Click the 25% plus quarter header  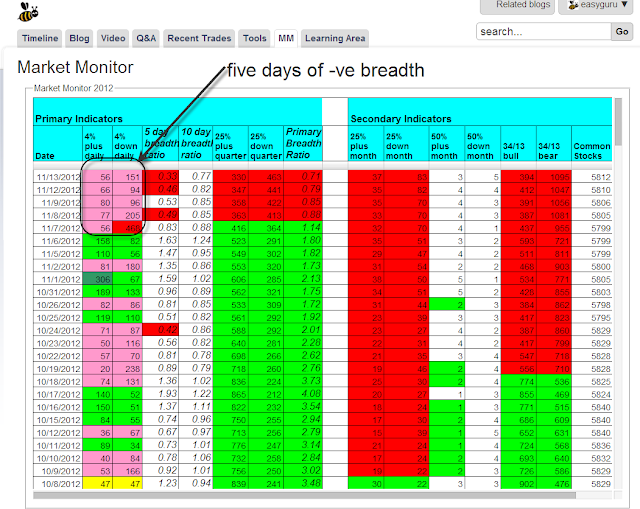(x=231, y=144)
